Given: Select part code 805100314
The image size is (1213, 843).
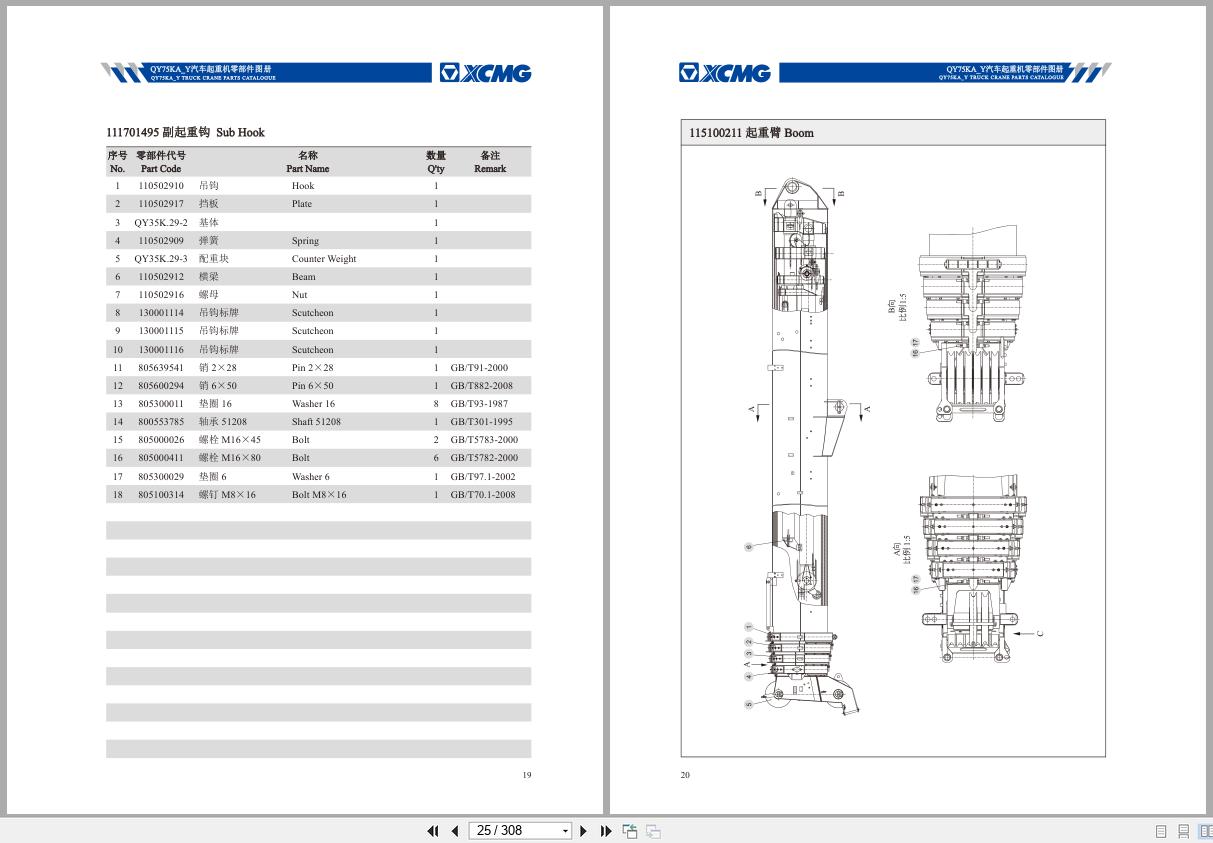Looking at the screenshot, I should click(x=161, y=494).
